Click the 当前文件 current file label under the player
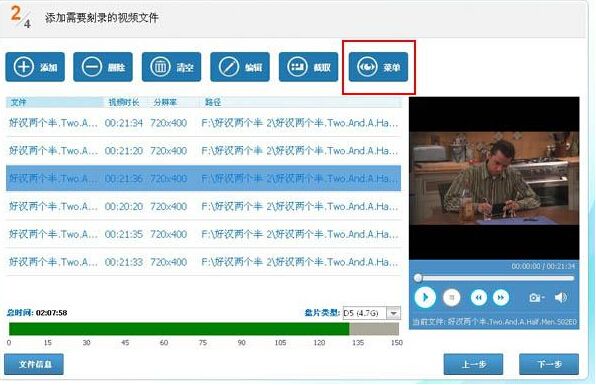The width and height of the screenshot is (596, 385). tap(495, 322)
